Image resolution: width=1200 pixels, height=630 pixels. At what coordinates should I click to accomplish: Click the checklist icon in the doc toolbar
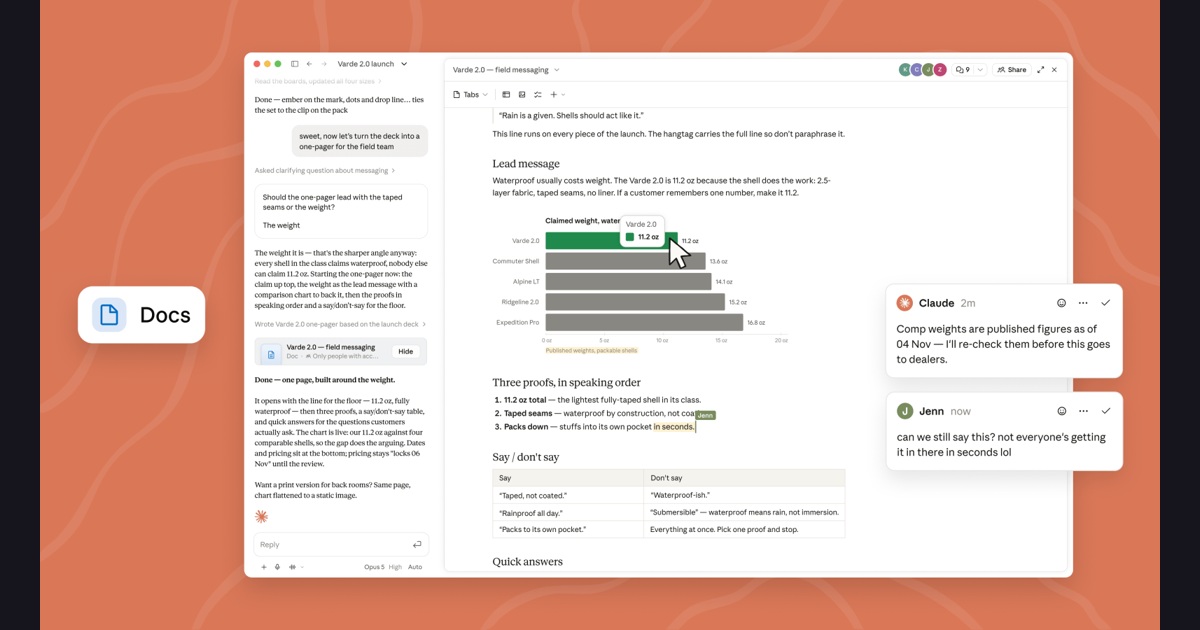click(538, 95)
